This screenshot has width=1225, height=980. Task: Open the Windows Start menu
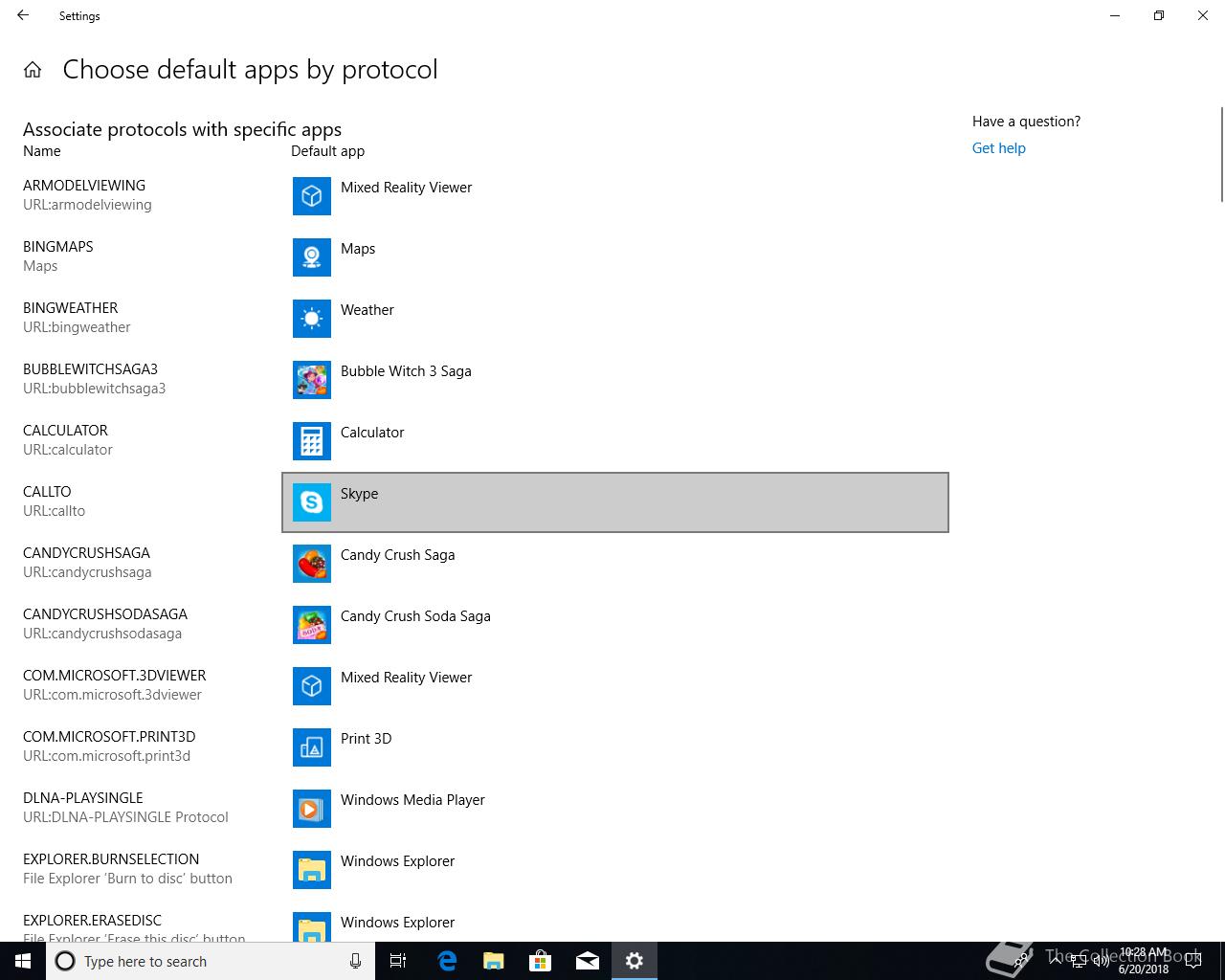click(x=23, y=961)
